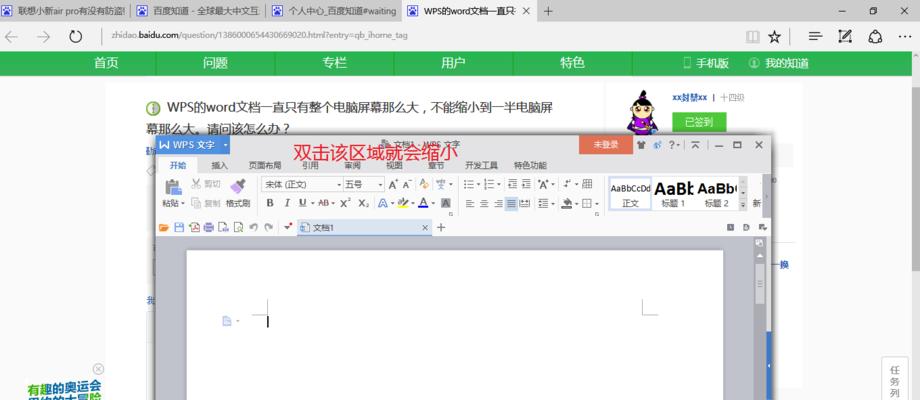Collapse the WPS ribbon with arrow icon
This screenshot has width=920, height=400.
695,145
